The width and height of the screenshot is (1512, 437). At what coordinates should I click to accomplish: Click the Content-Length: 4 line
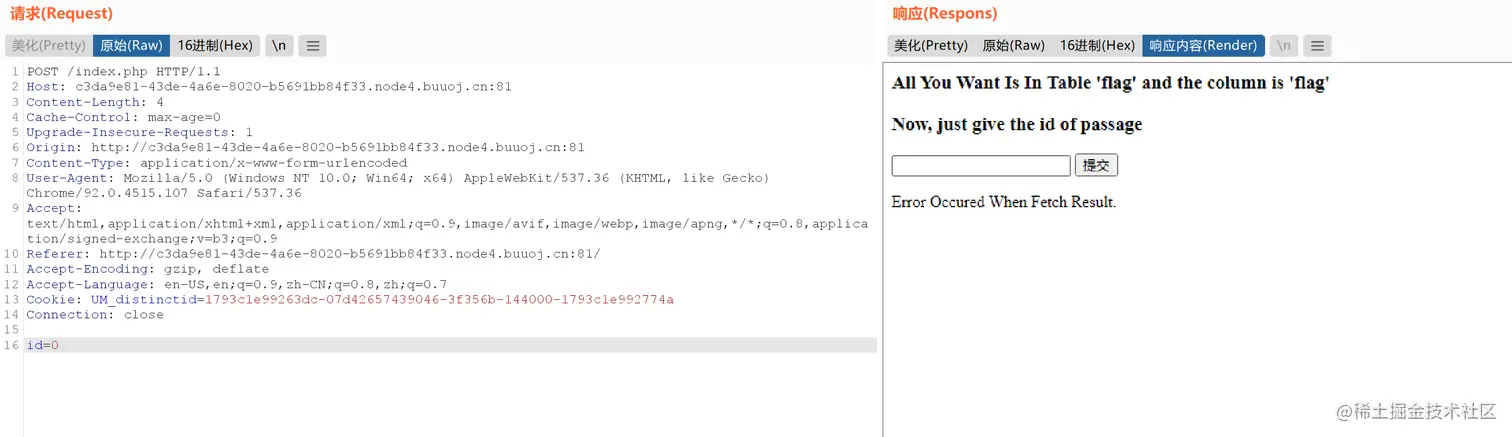[95, 102]
